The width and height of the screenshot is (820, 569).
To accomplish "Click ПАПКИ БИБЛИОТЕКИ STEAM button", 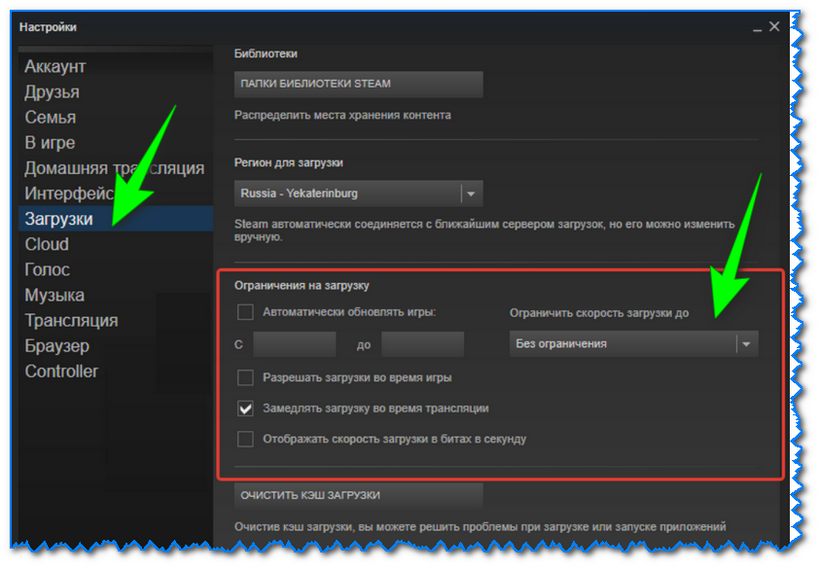I will click(x=358, y=84).
